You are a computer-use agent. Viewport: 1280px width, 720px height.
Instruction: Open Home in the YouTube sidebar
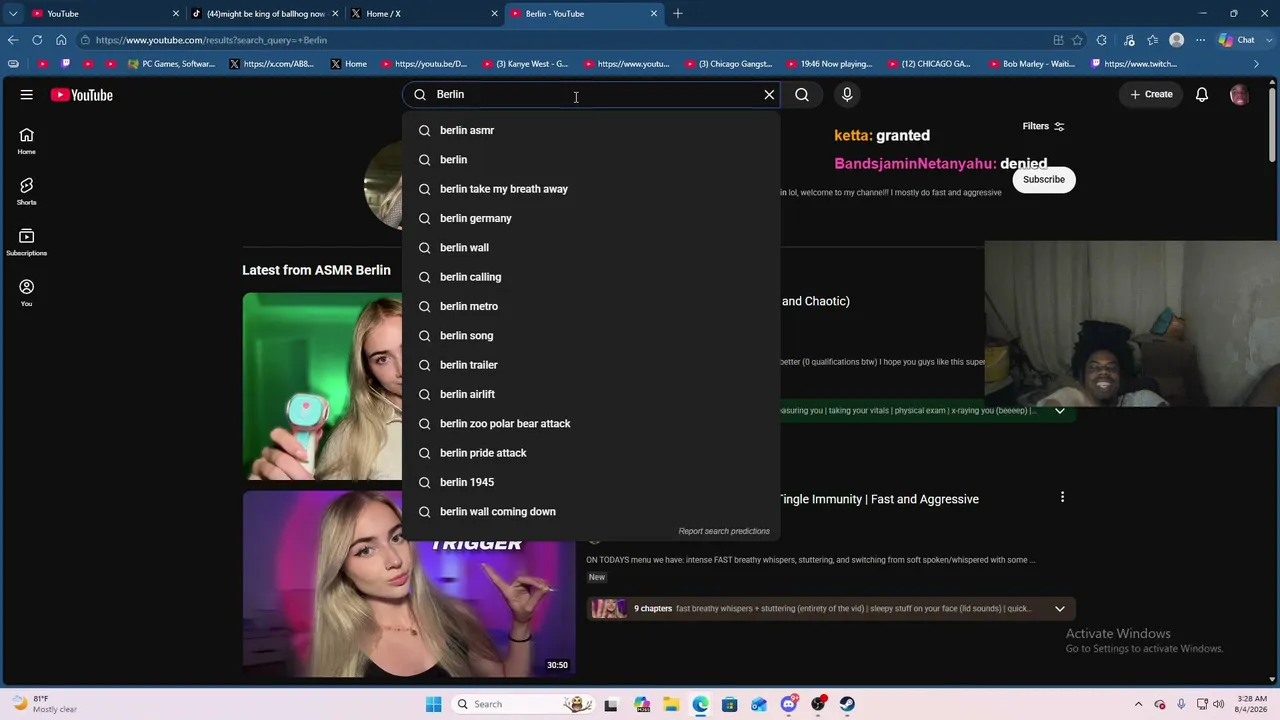coord(26,141)
